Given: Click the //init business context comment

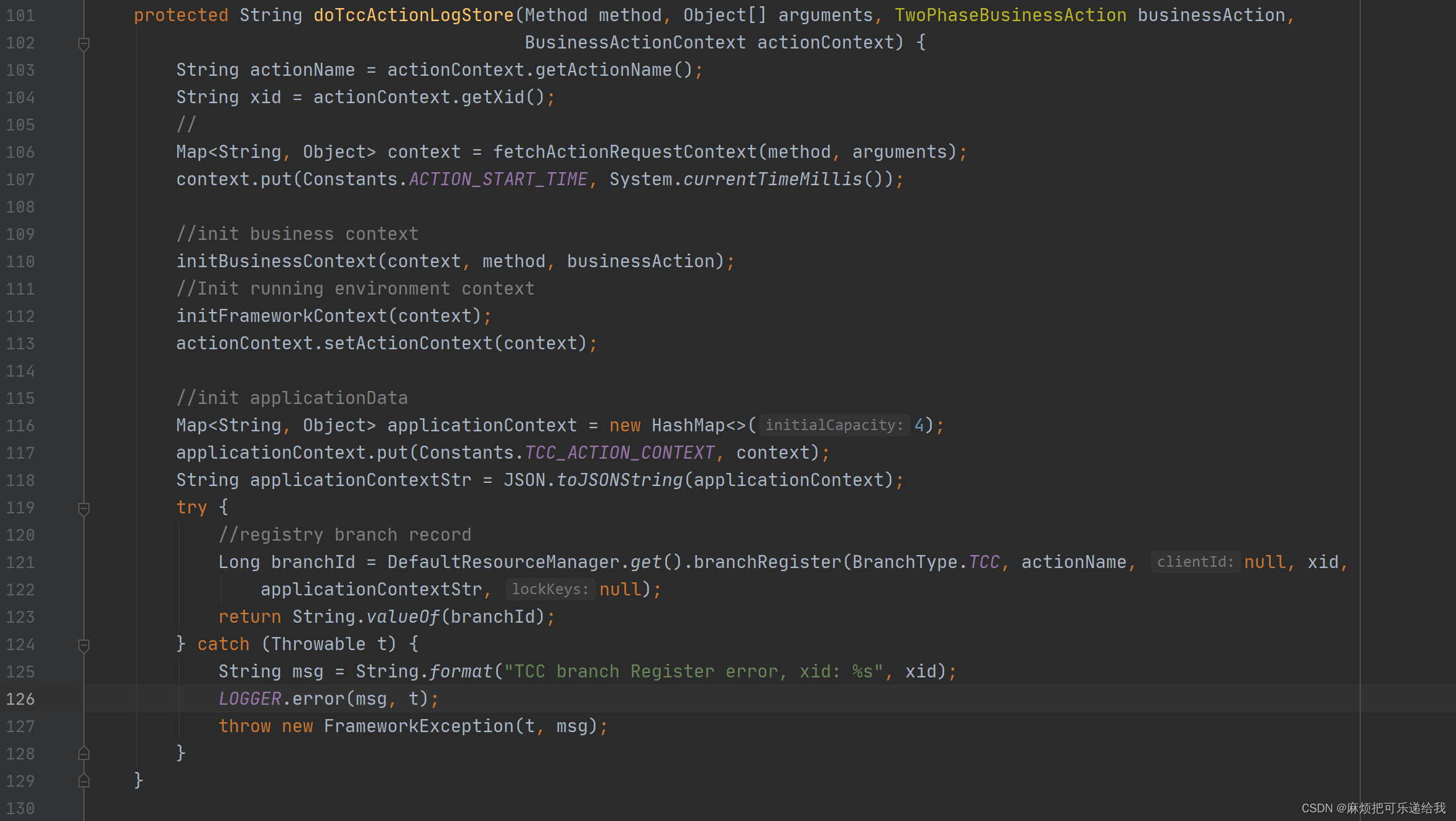Looking at the screenshot, I should (x=297, y=234).
